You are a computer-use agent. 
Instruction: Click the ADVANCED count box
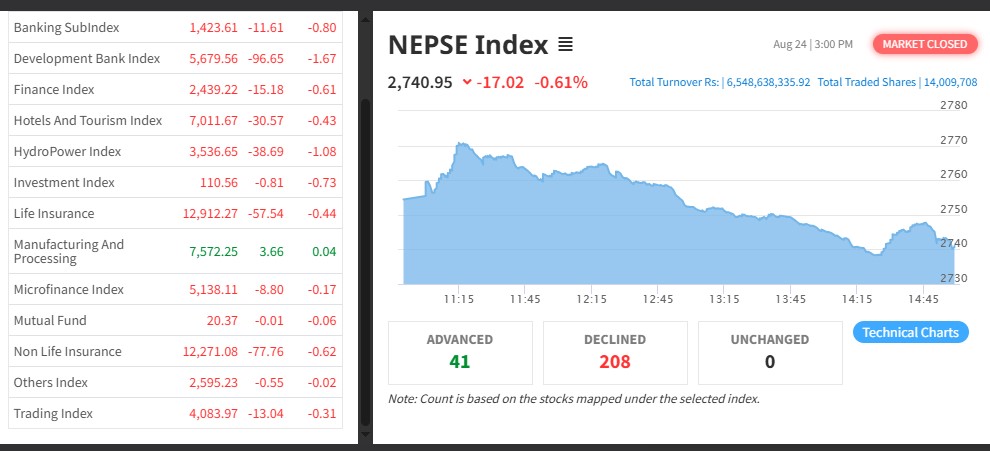point(460,352)
